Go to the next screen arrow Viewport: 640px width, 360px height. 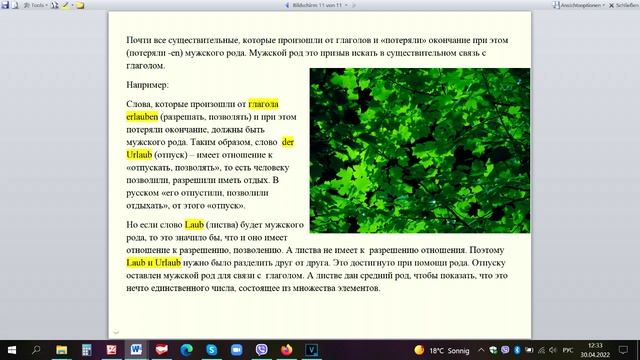[353, 5]
